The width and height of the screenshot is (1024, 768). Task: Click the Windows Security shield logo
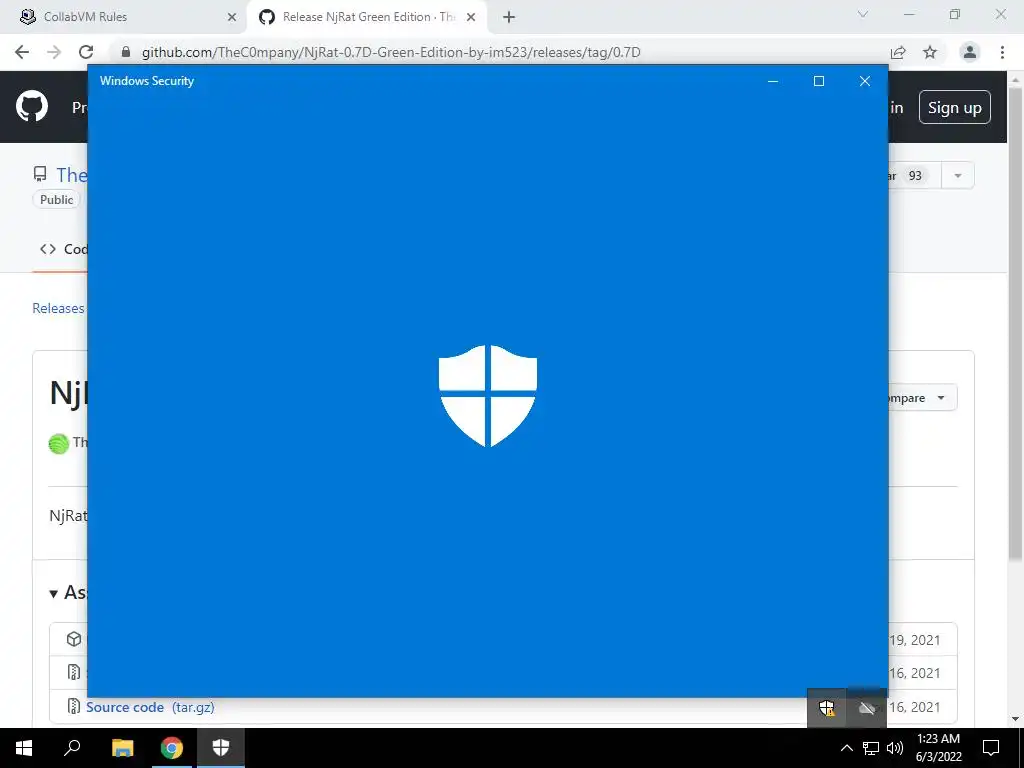[x=488, y=396]
